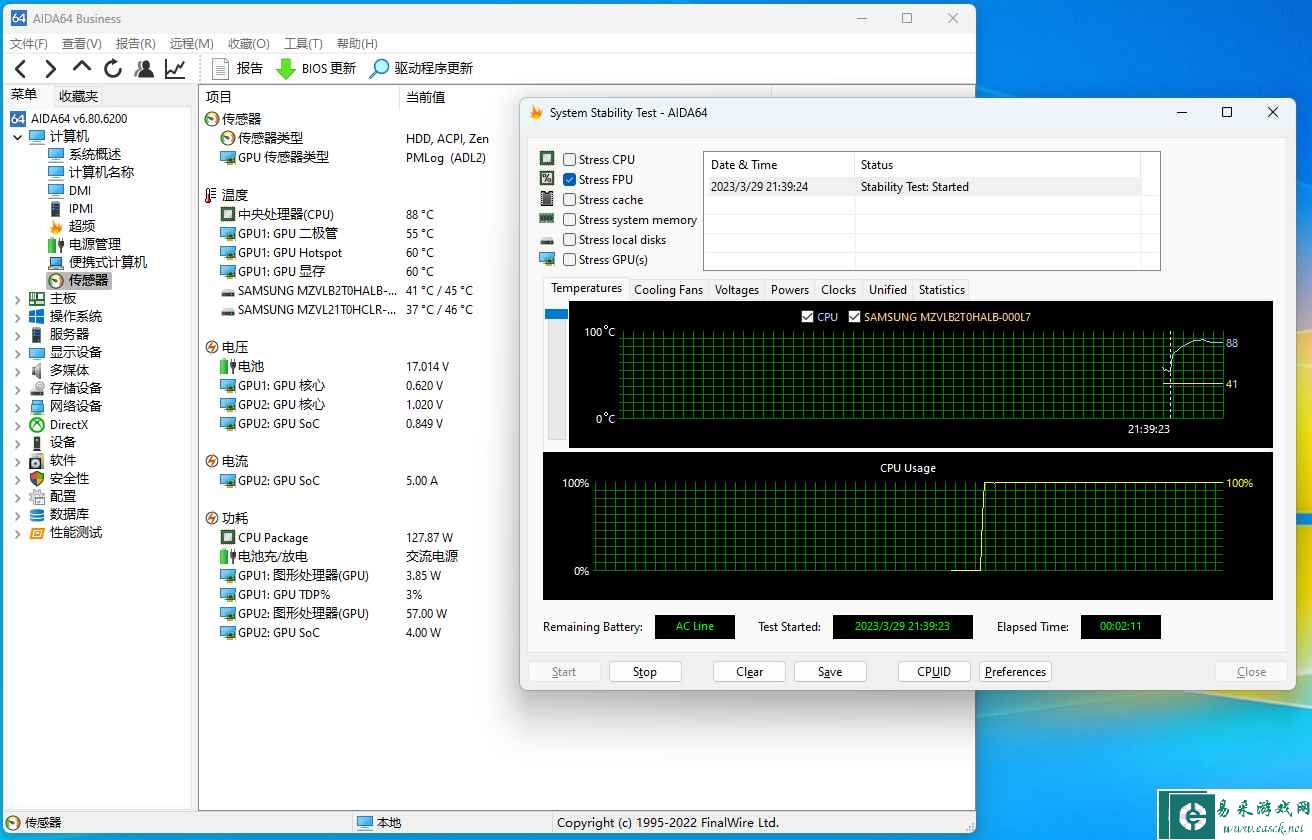Click CPU Package power row icon
The image size is (1312, 840).
[x=227, y=537]
